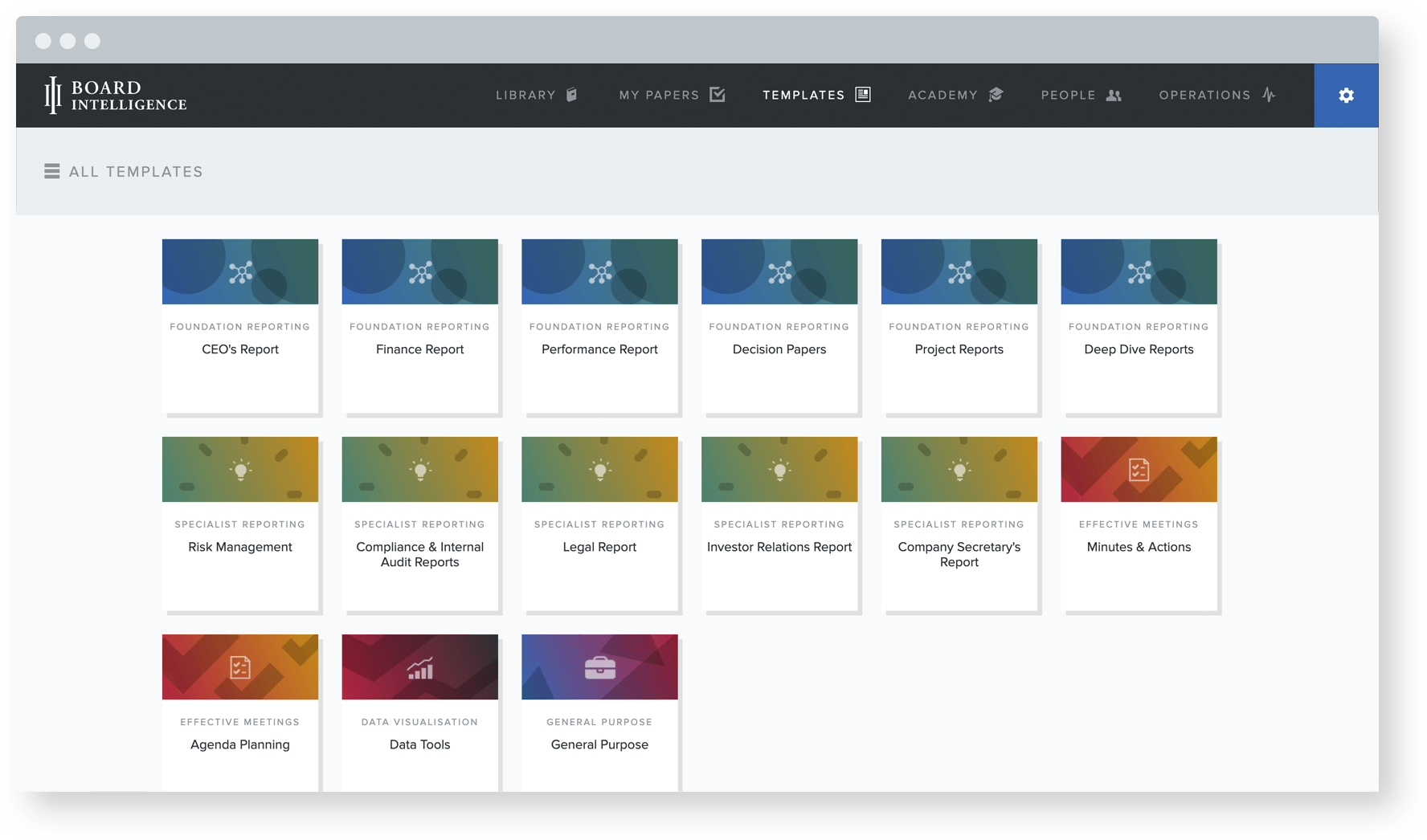The width and height of the screenshot is (1427, 840).
Task: Open the Decision Papers template
Action: coord(779,349)
